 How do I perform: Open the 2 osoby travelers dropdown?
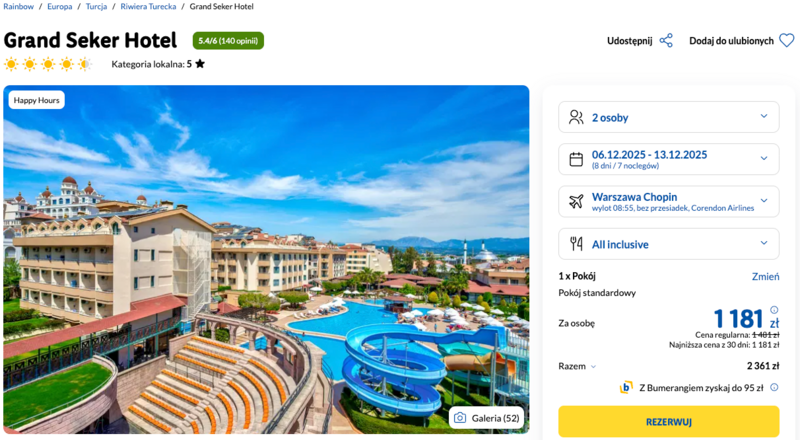668,117
